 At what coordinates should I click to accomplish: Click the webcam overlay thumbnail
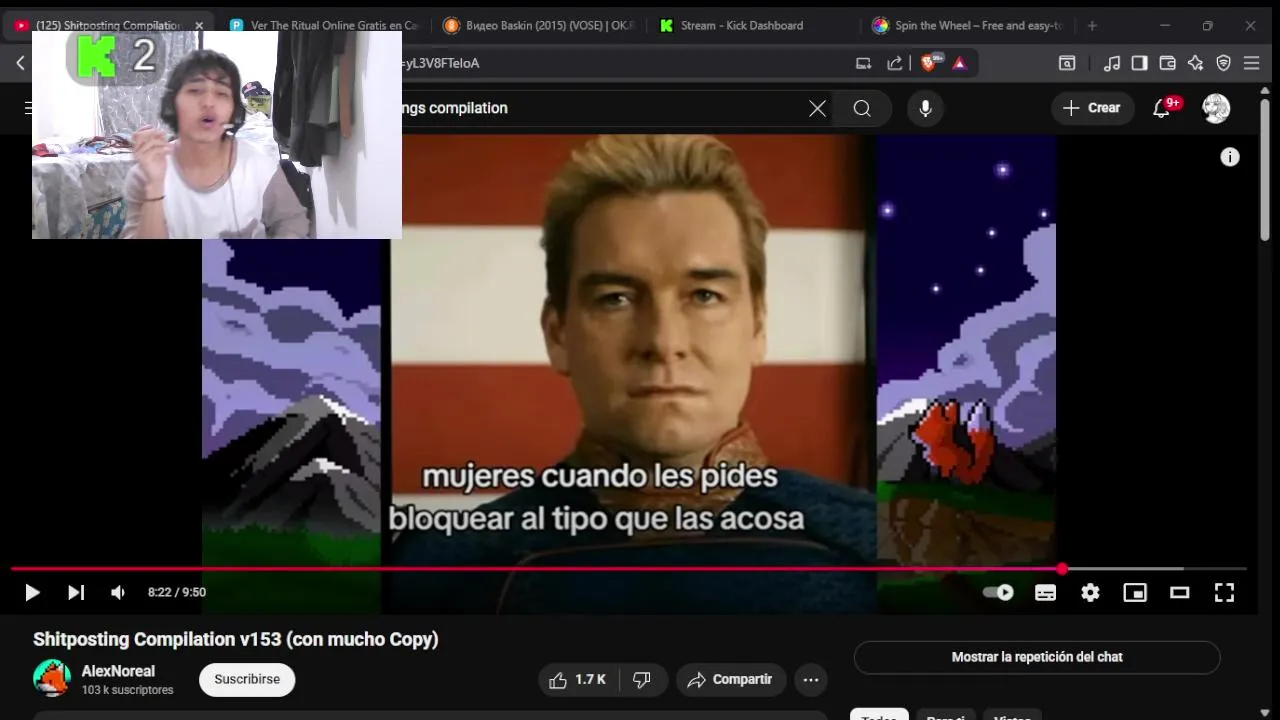pos(217,135)
